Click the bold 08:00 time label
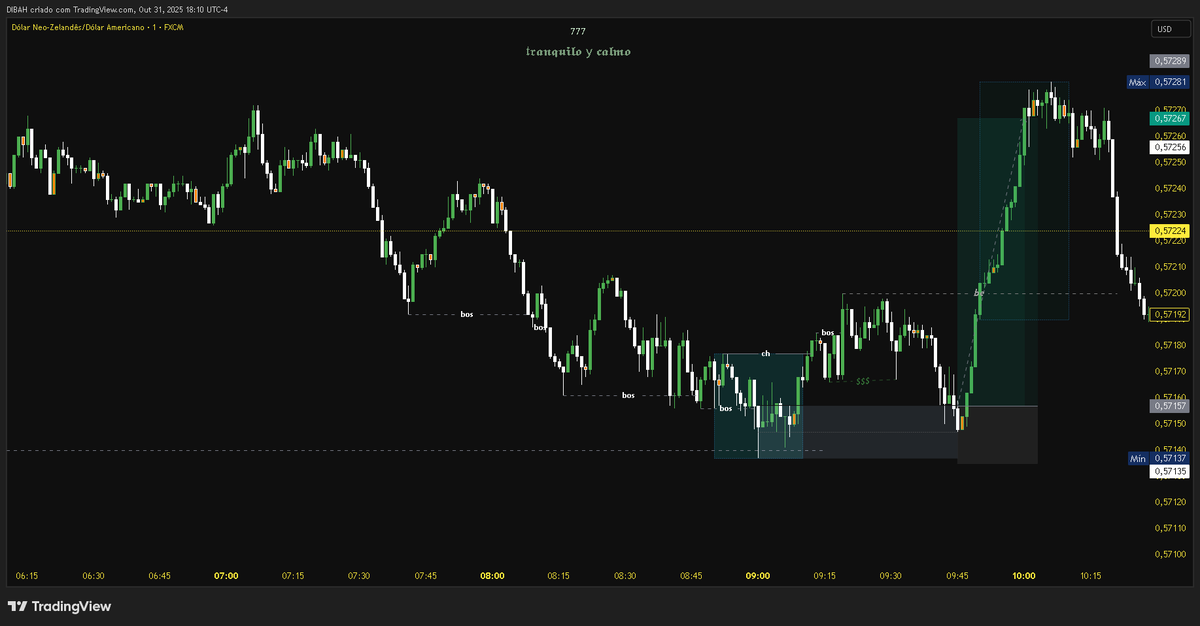Viewport: 1200px width, 626px height. click(x=492, y=576)
